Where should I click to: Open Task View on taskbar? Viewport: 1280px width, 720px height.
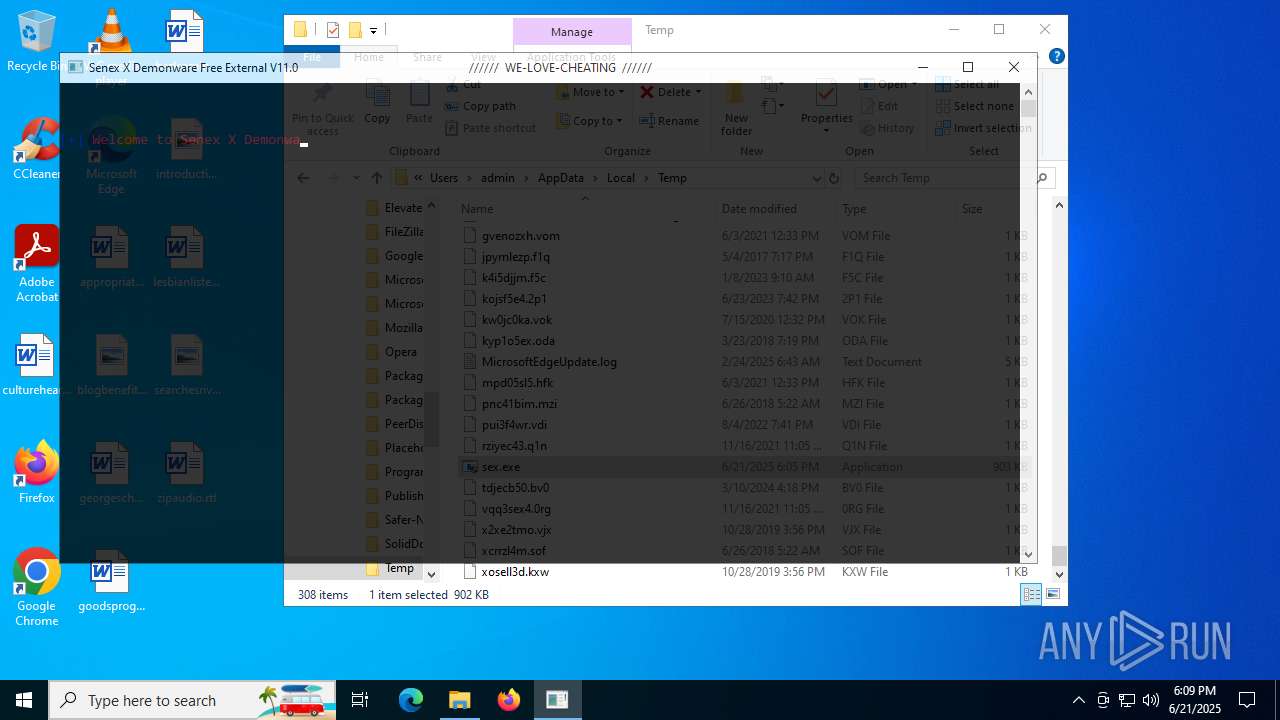360,700
